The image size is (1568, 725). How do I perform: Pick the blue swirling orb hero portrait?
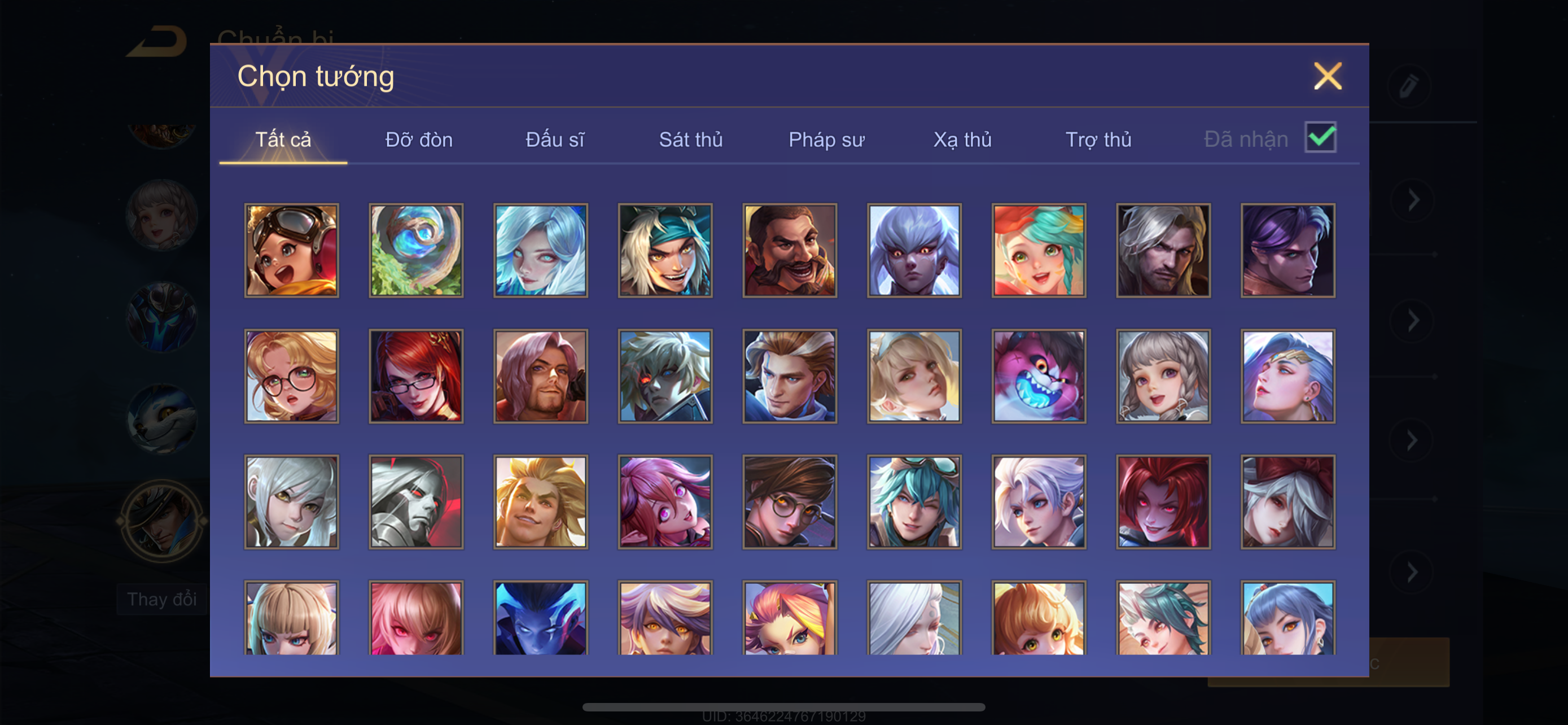pyautogui.click(x=417, y=250)
